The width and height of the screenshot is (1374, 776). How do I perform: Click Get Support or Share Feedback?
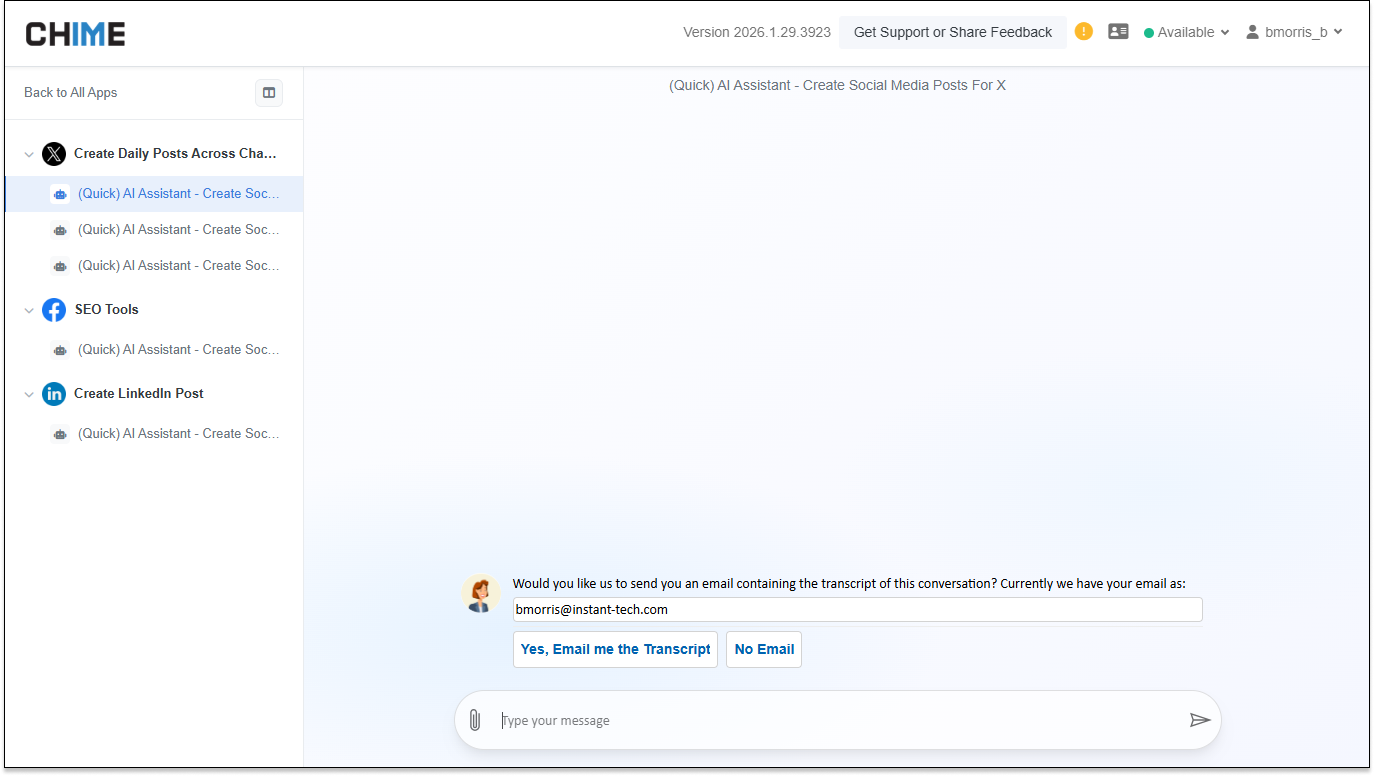pos(952,32)
